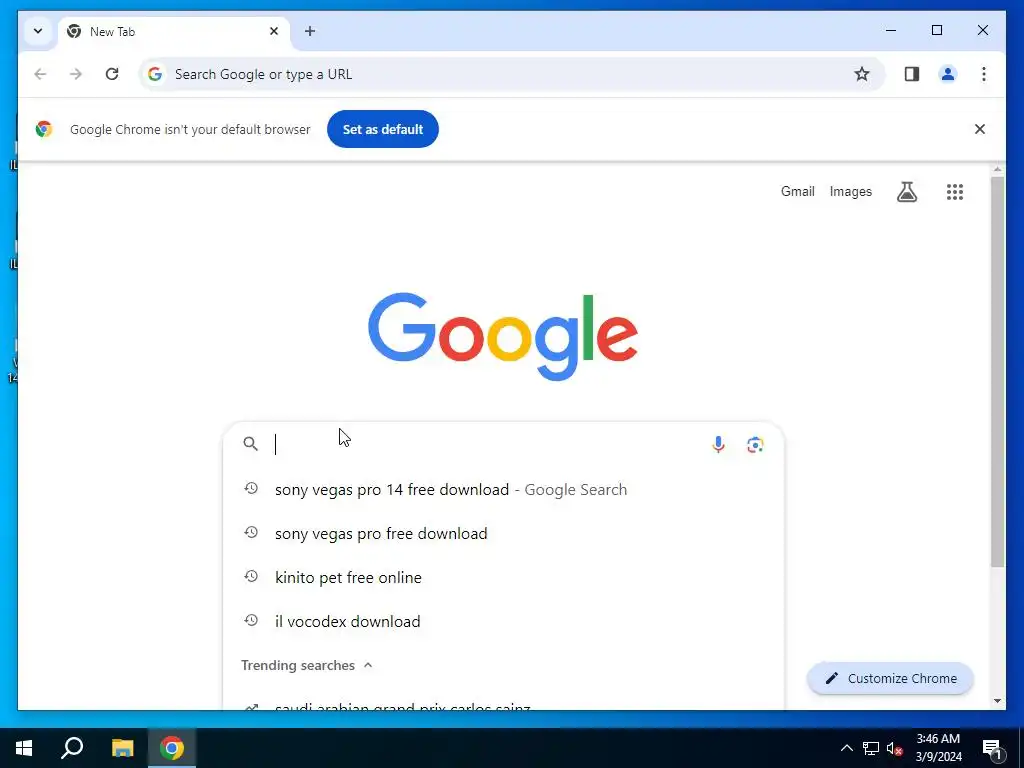Select the New Tab tab
The height and width of the screenshot is (768, 1024).
174,31
